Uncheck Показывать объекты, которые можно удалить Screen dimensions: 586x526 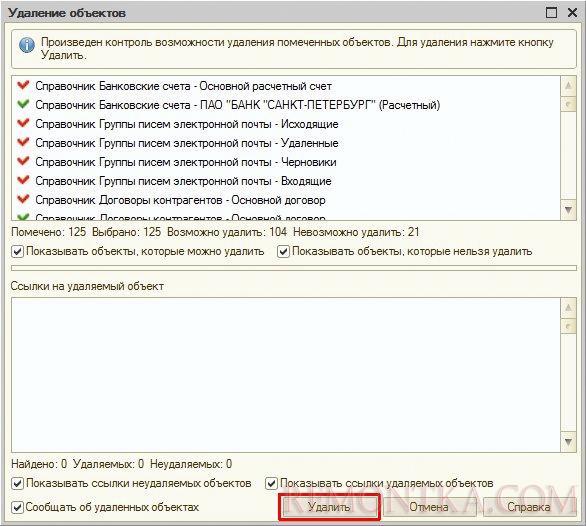click(18, 251)
